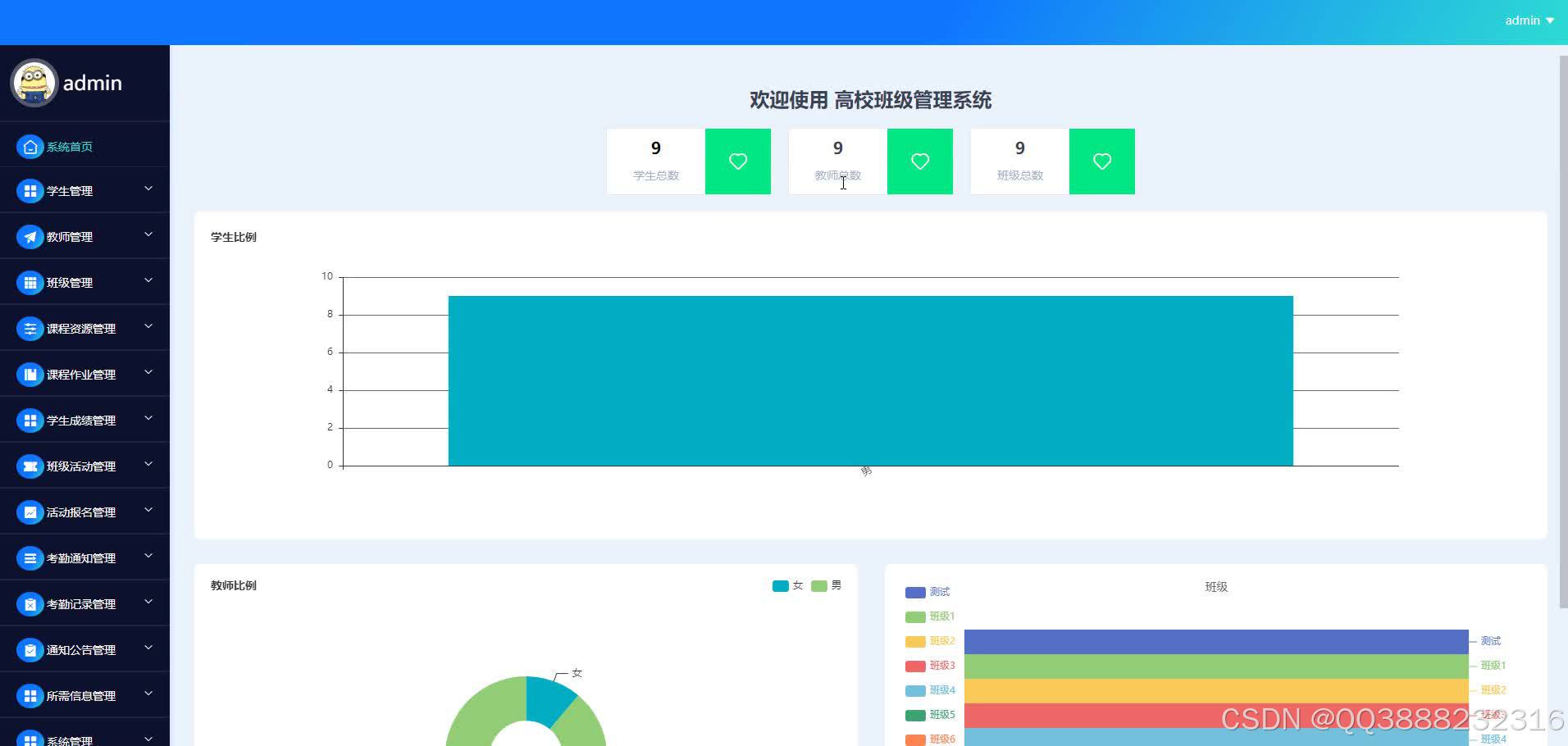Click the 课程资源管理 sliders icon
The height and width of the screenshot is (746, 1568).
click(30, 329)
